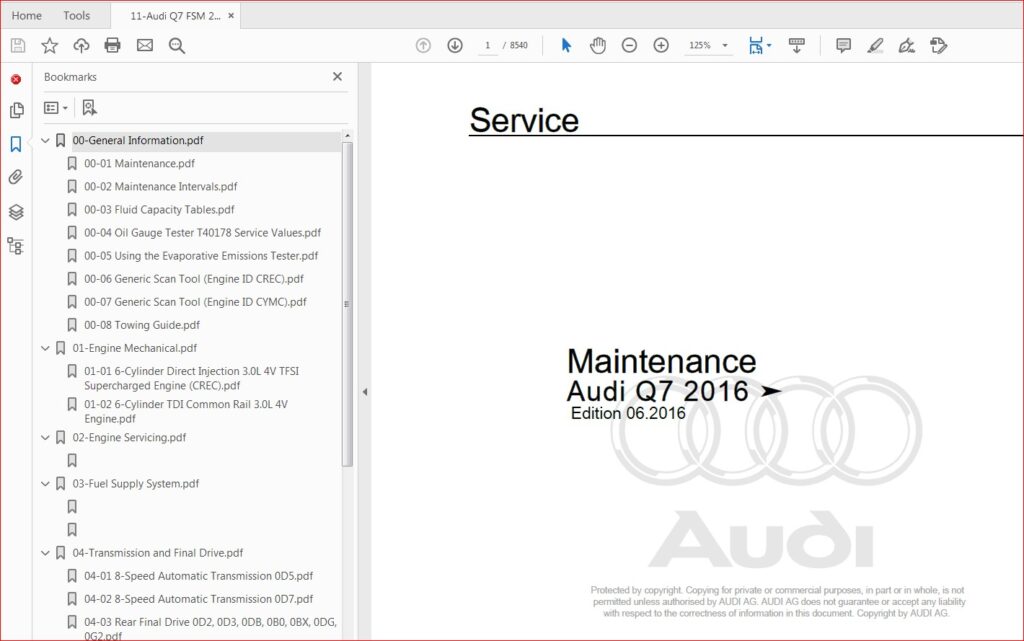Image resolution: width=1024 pixels, height=641 pixels.
Task: Open bookmark 00-05 Using the Evaporative Emissions Tester
Action: pos(201,256)
